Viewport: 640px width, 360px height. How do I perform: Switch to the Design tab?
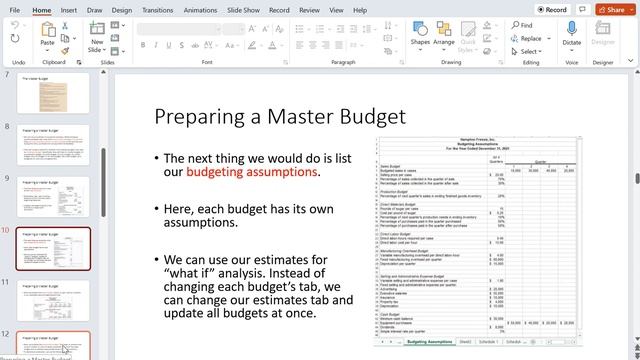(x=122, y=10)
